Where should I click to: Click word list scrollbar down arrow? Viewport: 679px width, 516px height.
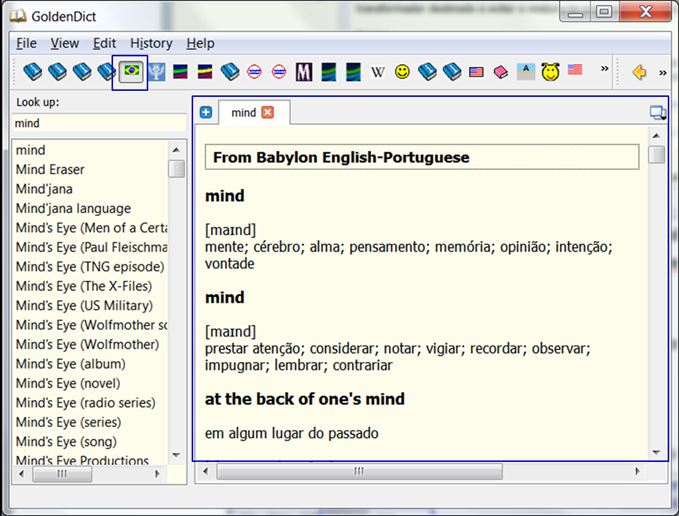pos(176,455)
